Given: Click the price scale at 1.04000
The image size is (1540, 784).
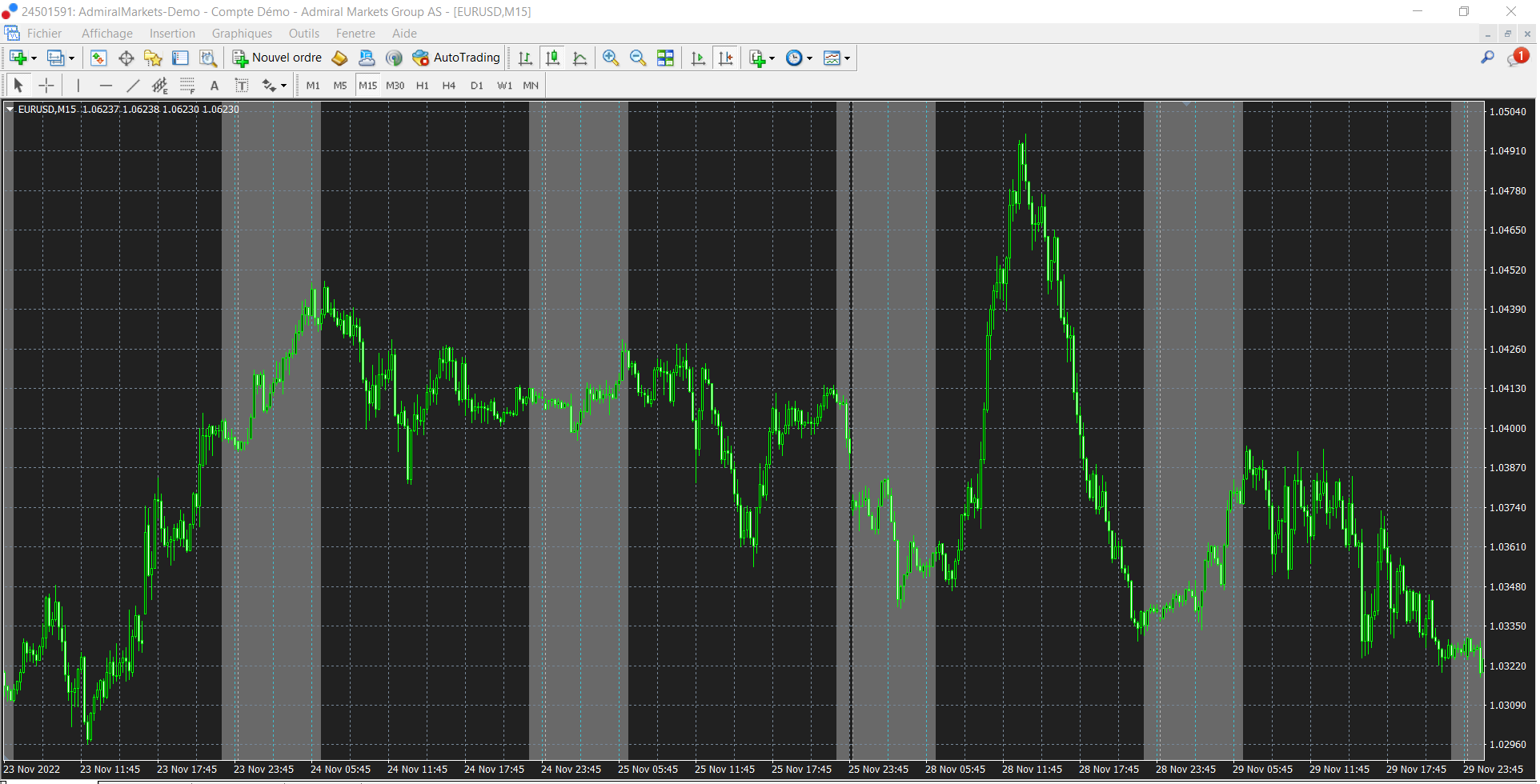Looking at the screenshot, I should point(1507,429).
